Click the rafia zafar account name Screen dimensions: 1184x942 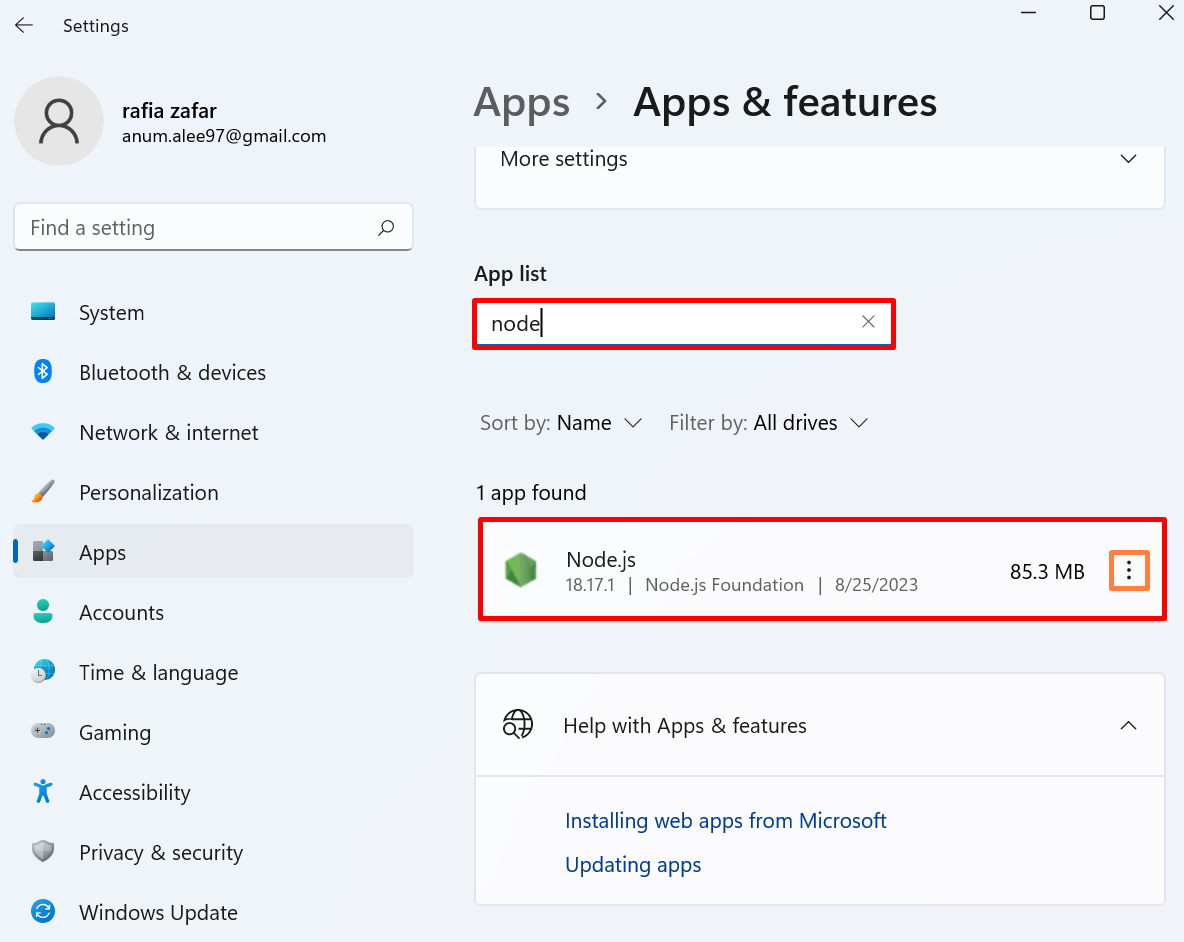[169, 111]
